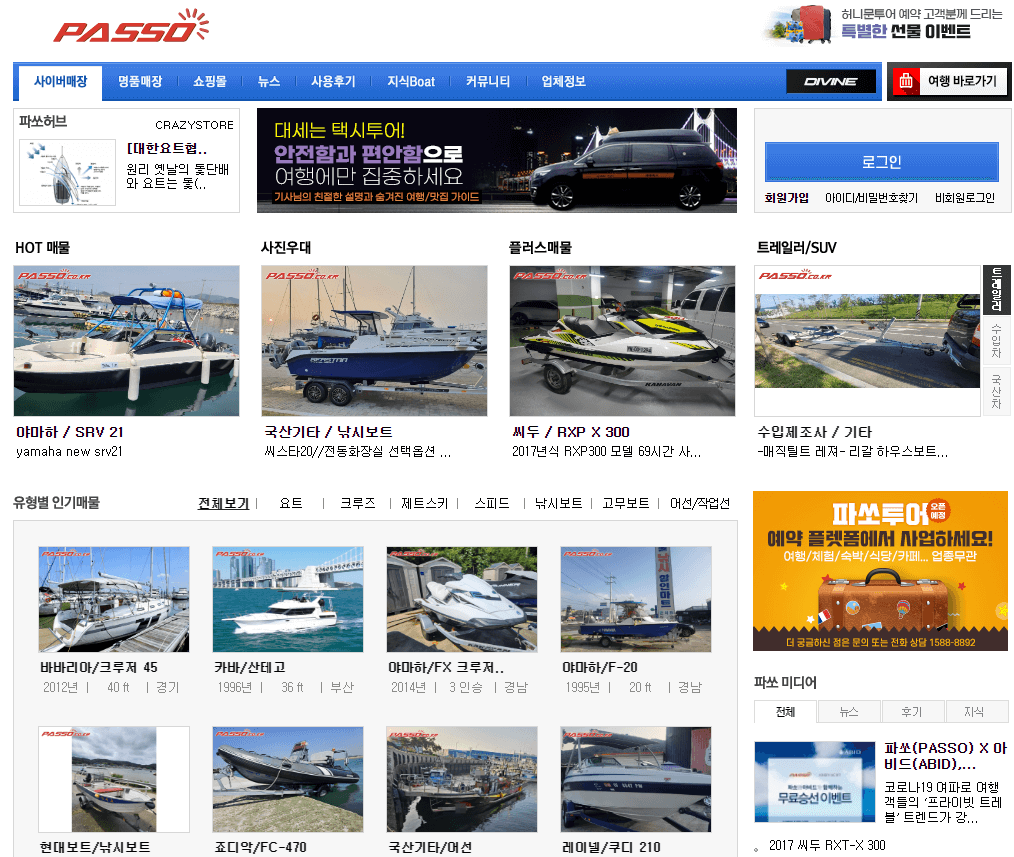
Task: Open the 카바/산테고 listing title
Action: [250, 667]
